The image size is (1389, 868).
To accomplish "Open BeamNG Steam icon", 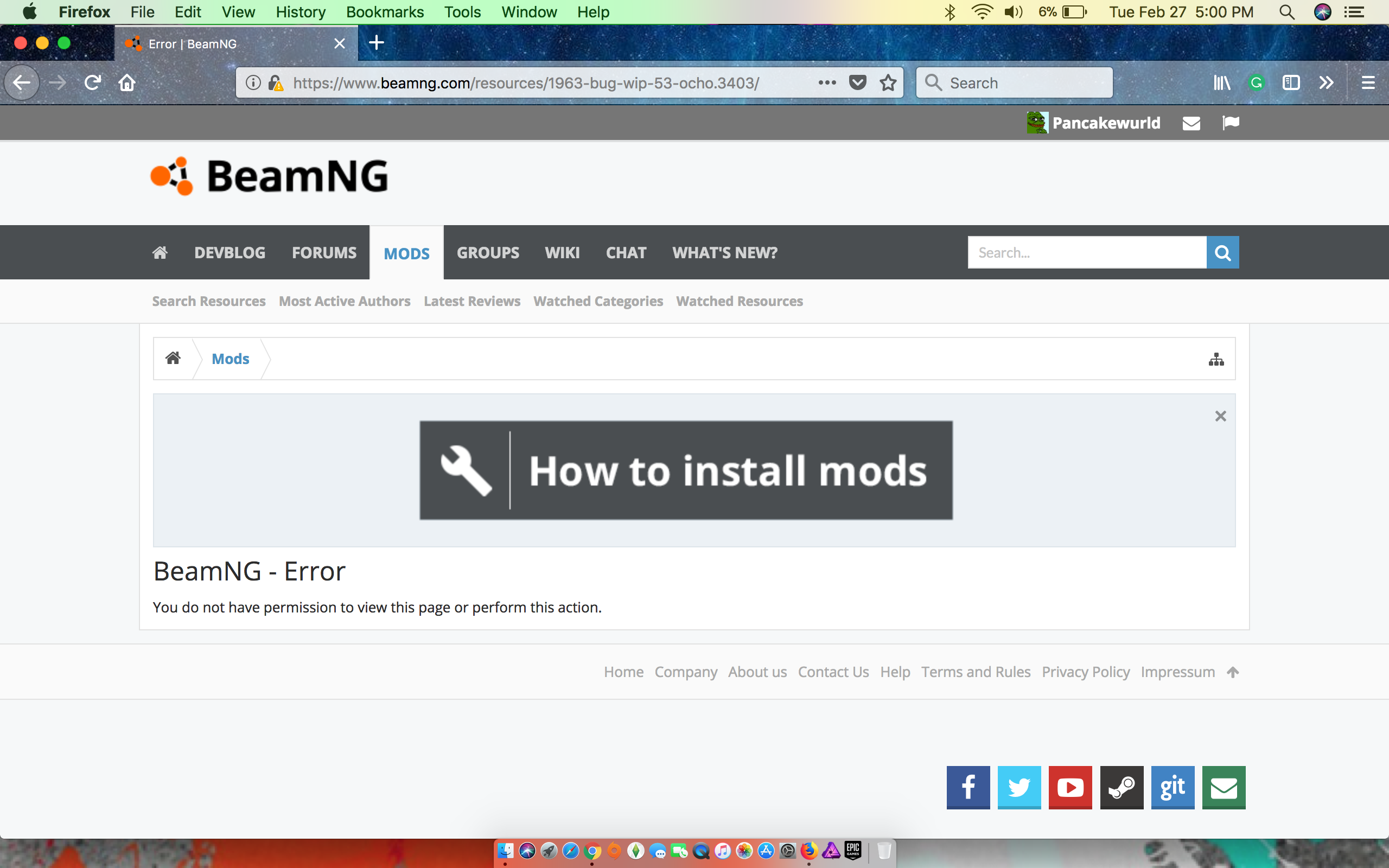I will coord(1122,787).
